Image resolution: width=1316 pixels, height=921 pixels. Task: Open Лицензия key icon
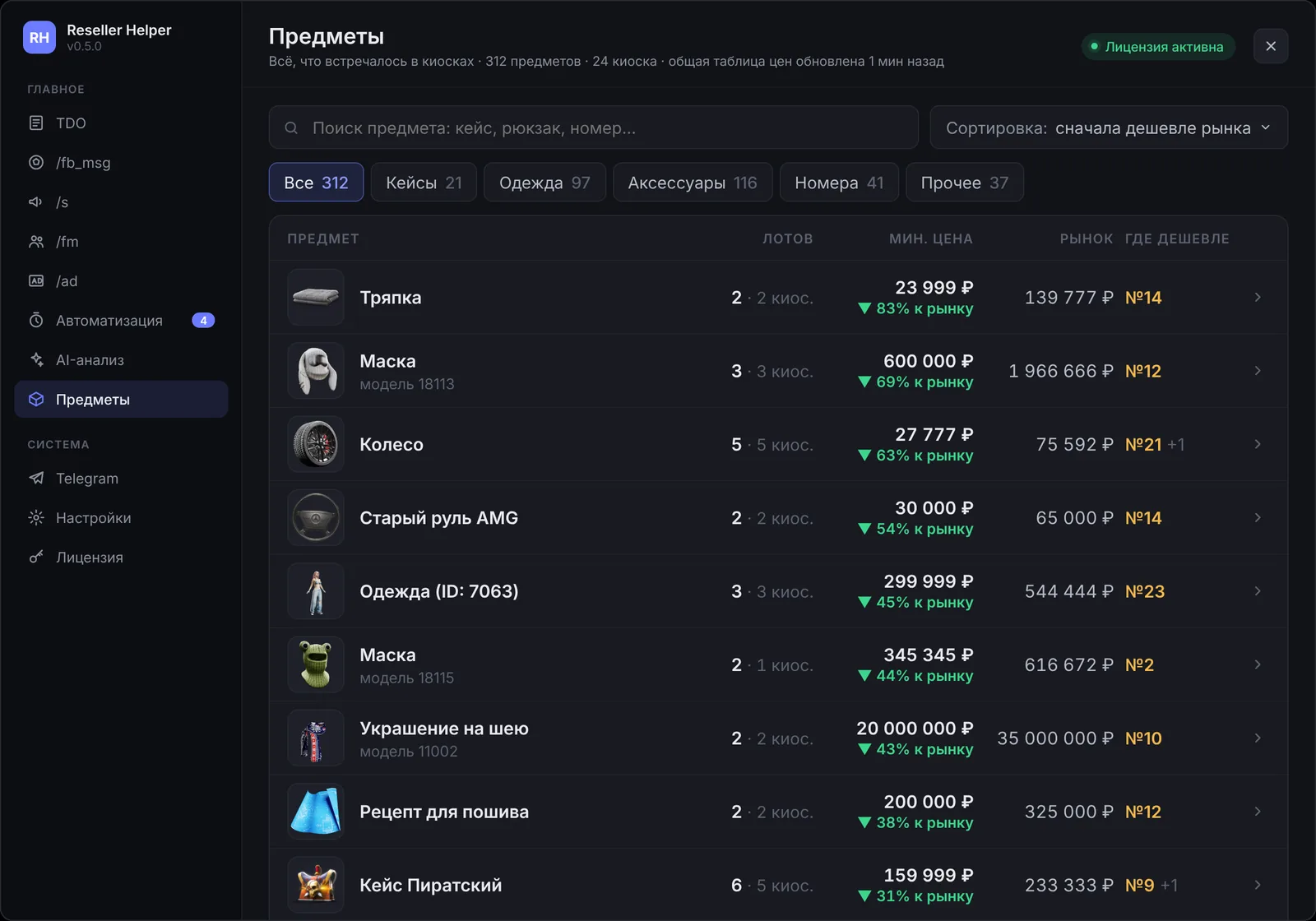36,558
